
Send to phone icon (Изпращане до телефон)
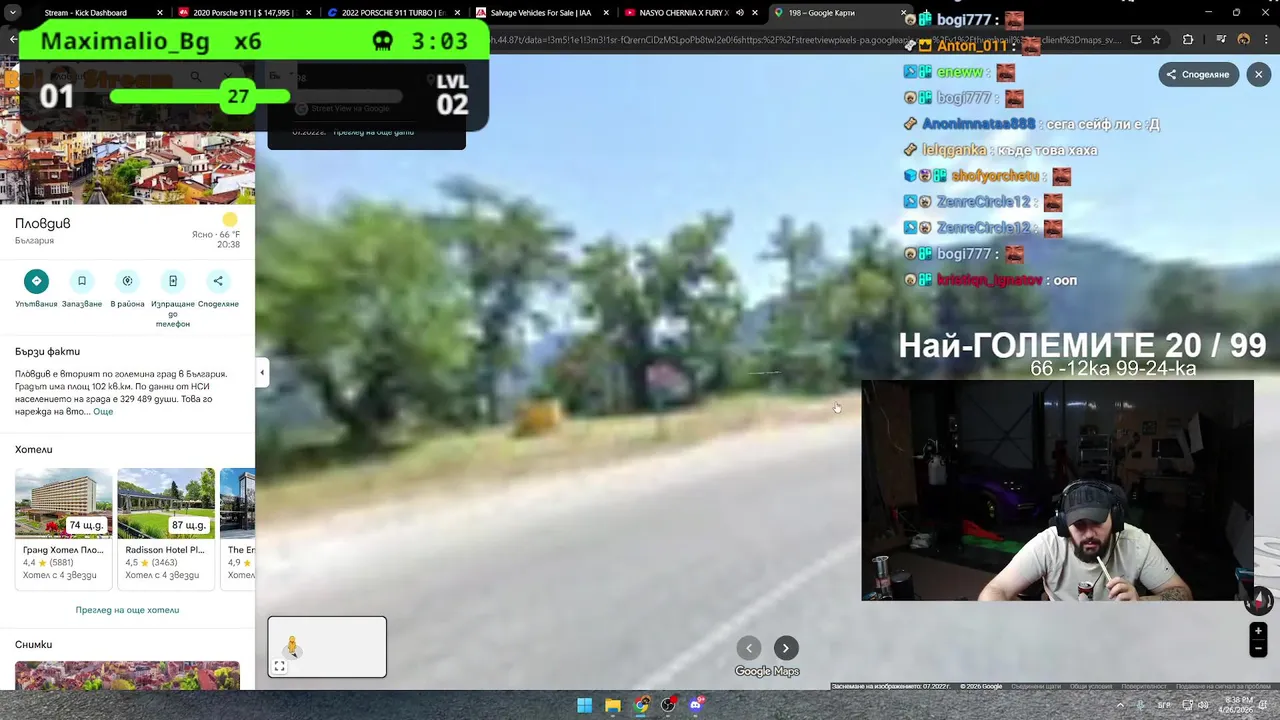(x=173, y=281)
